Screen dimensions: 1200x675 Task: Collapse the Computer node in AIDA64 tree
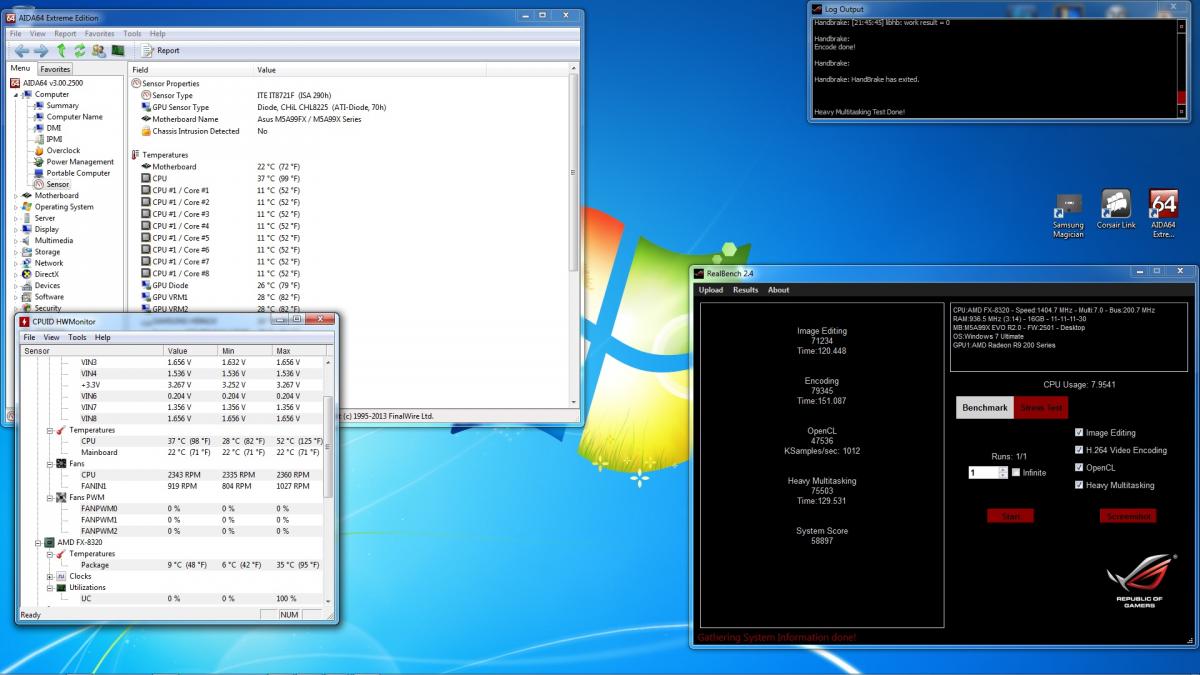pos(16,95)
